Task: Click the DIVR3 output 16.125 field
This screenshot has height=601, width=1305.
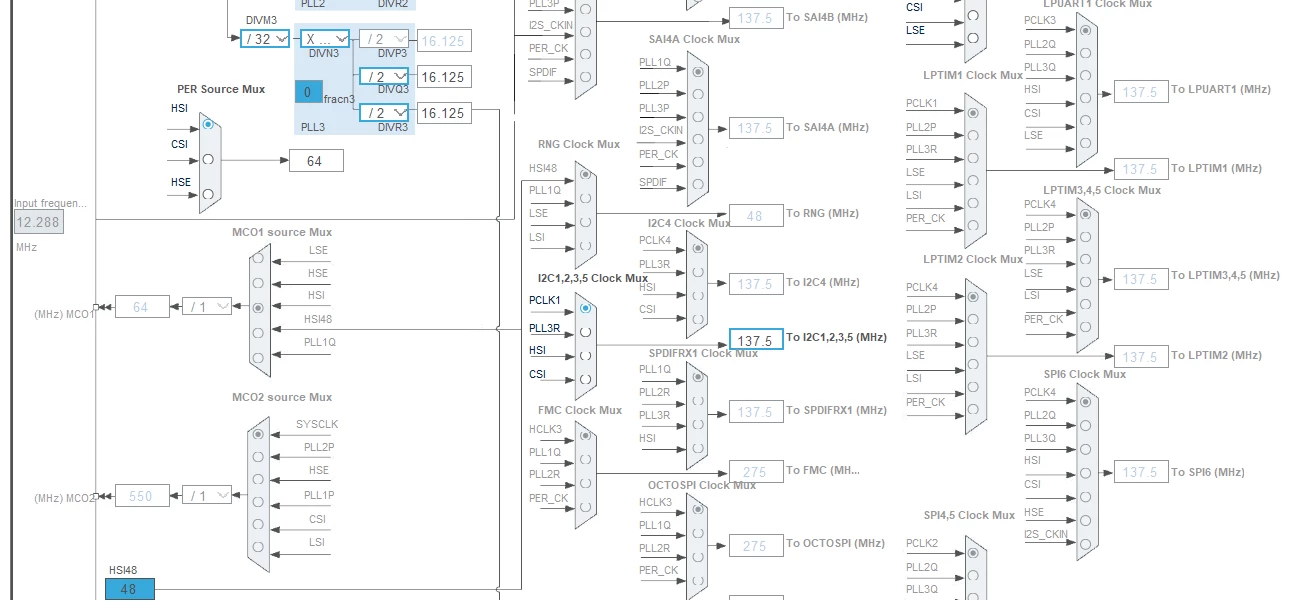Action: (444, 113)
